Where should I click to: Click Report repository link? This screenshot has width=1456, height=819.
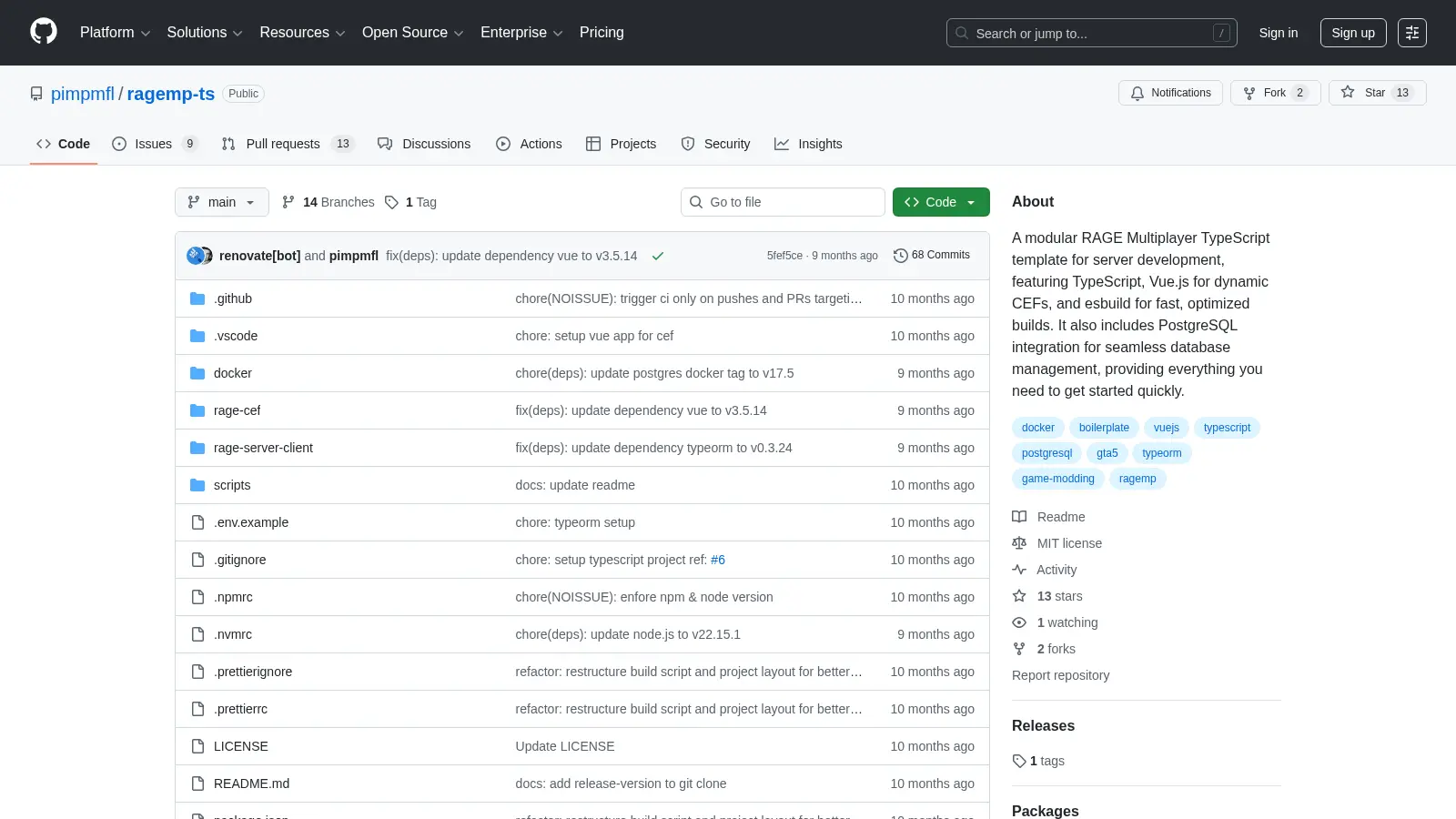pyautogui.click(x=1060, y=675)
